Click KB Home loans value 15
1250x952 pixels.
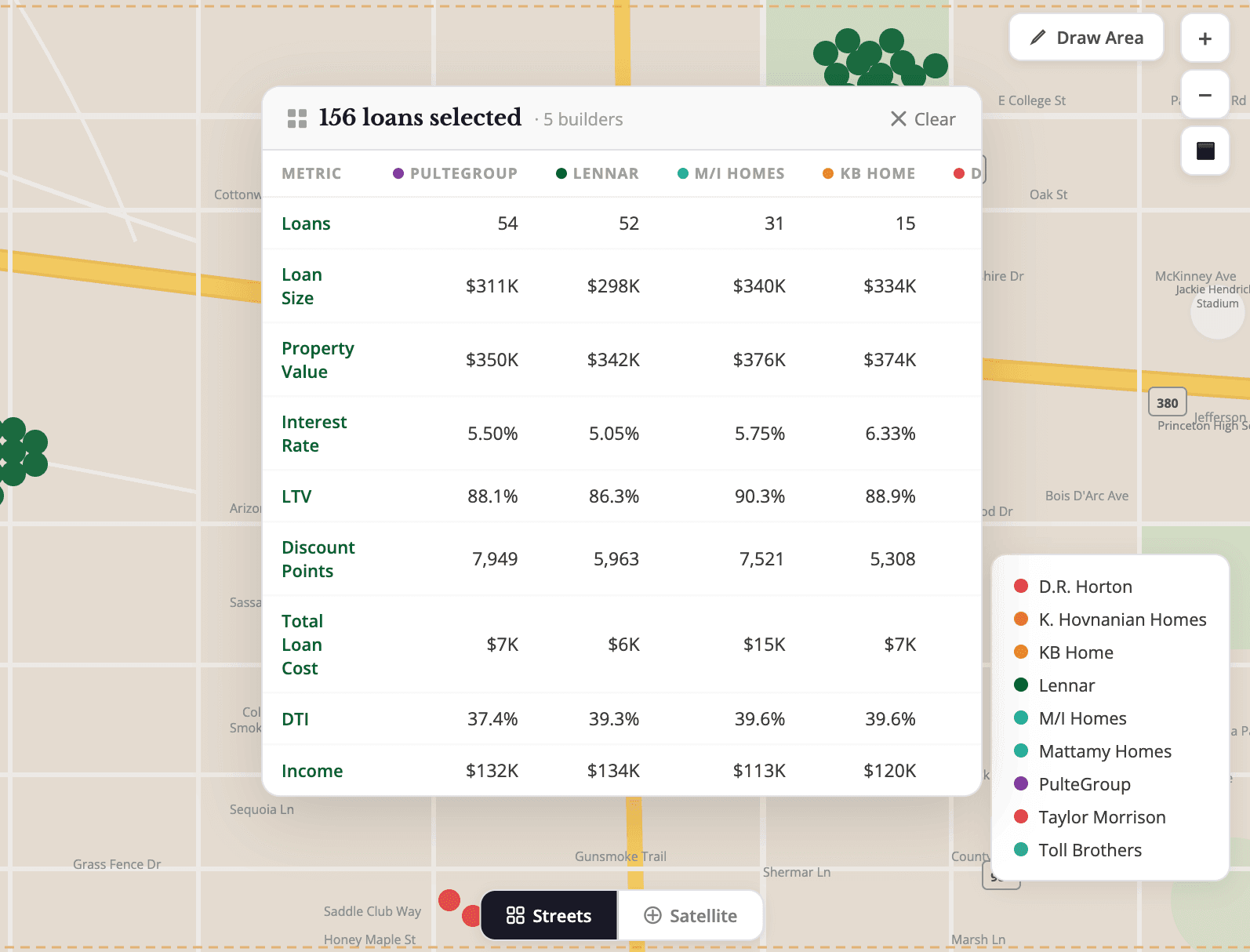(x=905, y=223)
